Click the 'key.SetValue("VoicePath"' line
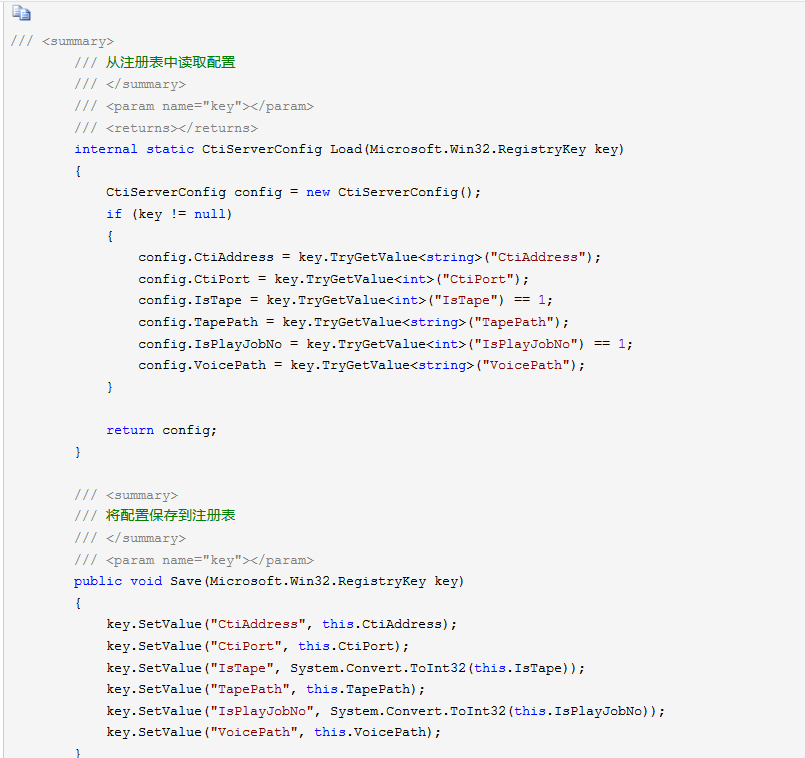The height and width of the screenshot is (758, 805). 274,732
